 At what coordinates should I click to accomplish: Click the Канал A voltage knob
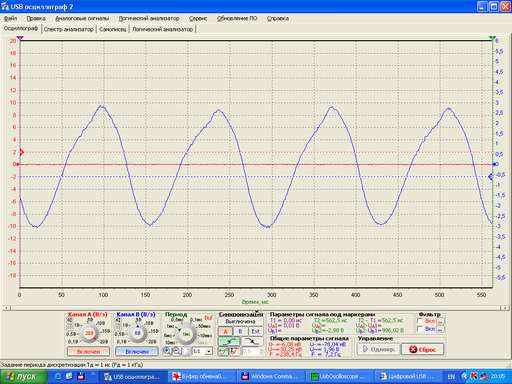click(x=89, y=333)
